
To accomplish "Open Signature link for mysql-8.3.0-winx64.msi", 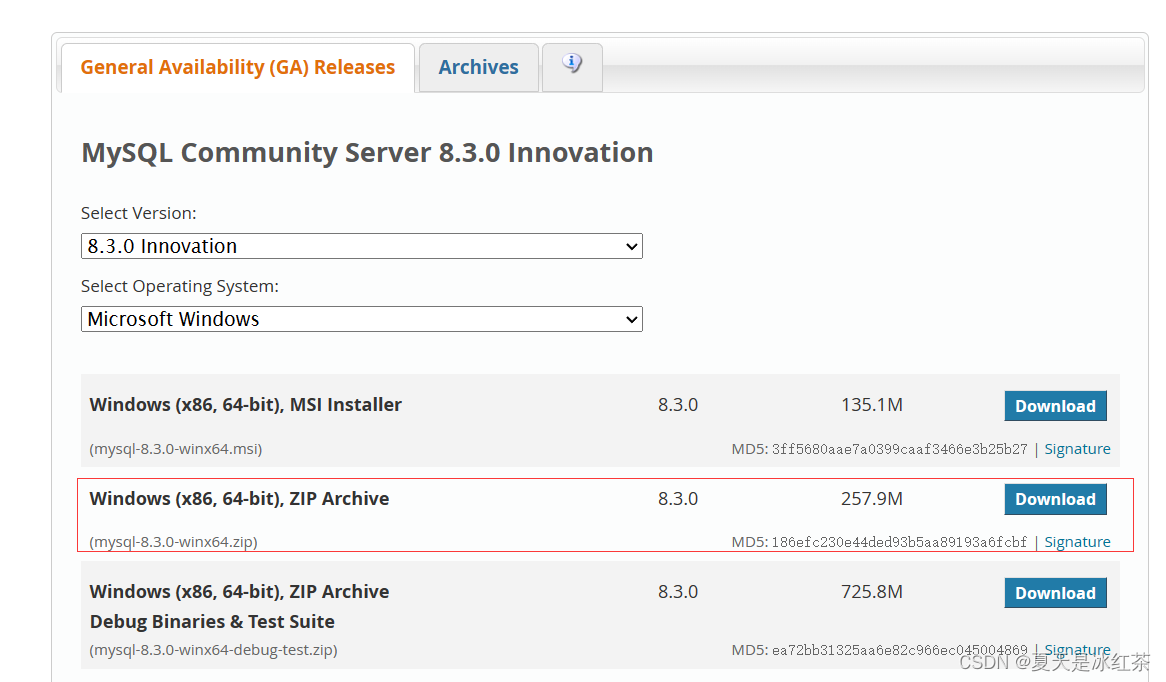I will pos(1077,449).
